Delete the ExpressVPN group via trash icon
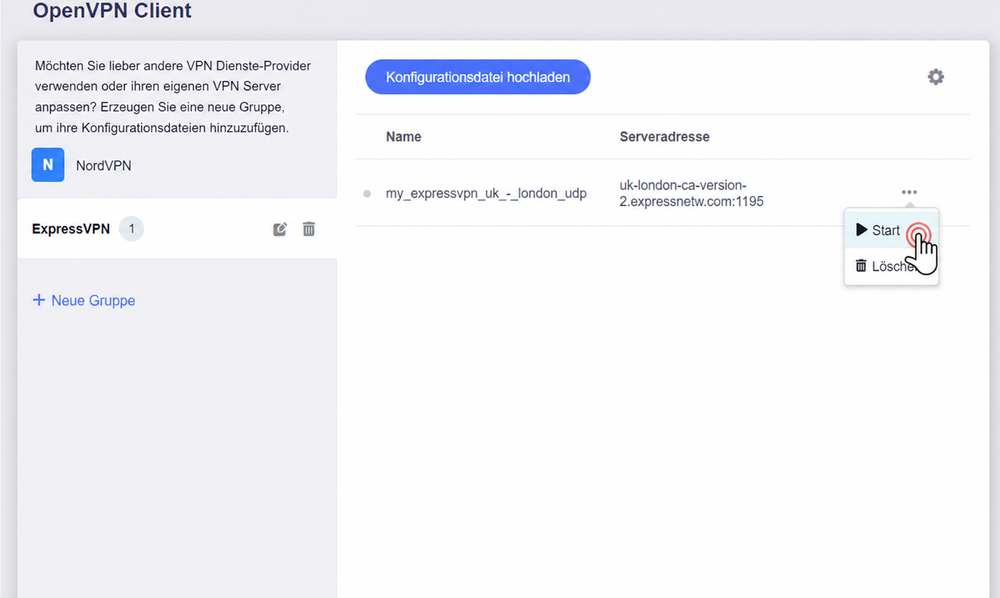The image size is (1000, 598). click(309, 229)
